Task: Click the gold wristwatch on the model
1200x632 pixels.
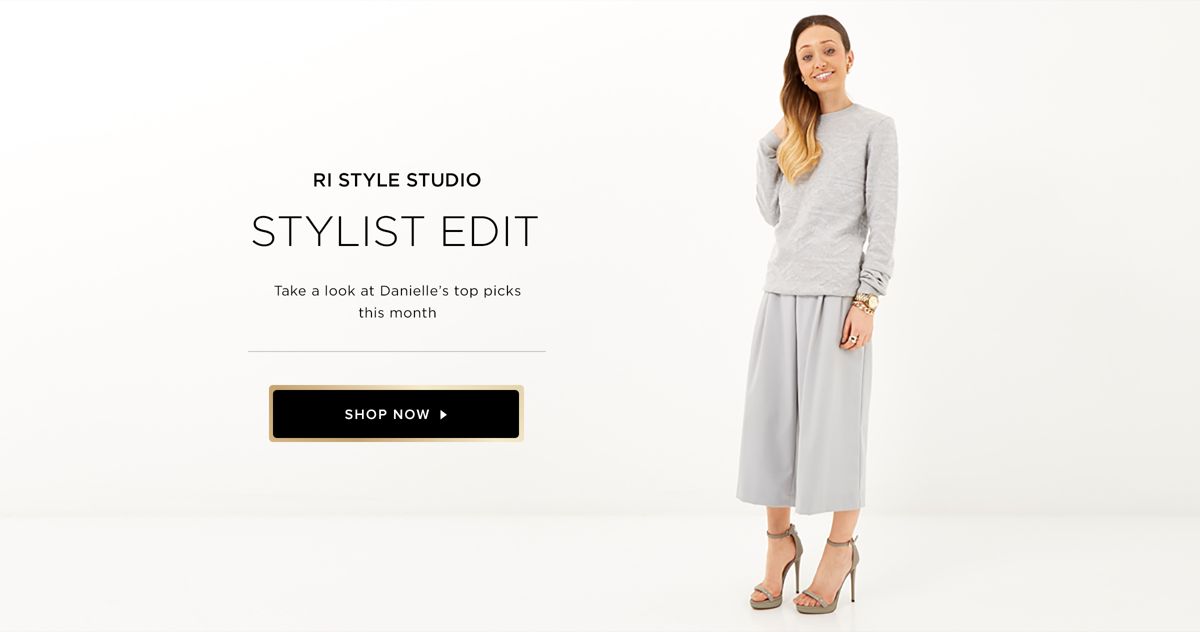Action: [867, 301]
